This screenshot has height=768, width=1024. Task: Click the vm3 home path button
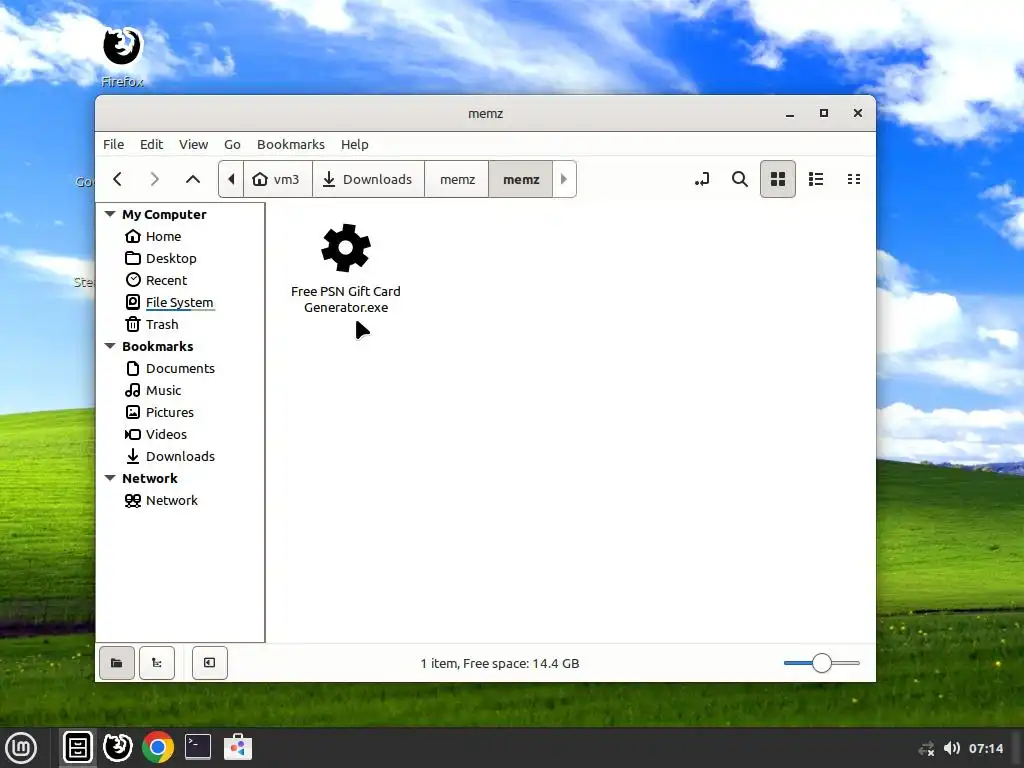(278, 179)
